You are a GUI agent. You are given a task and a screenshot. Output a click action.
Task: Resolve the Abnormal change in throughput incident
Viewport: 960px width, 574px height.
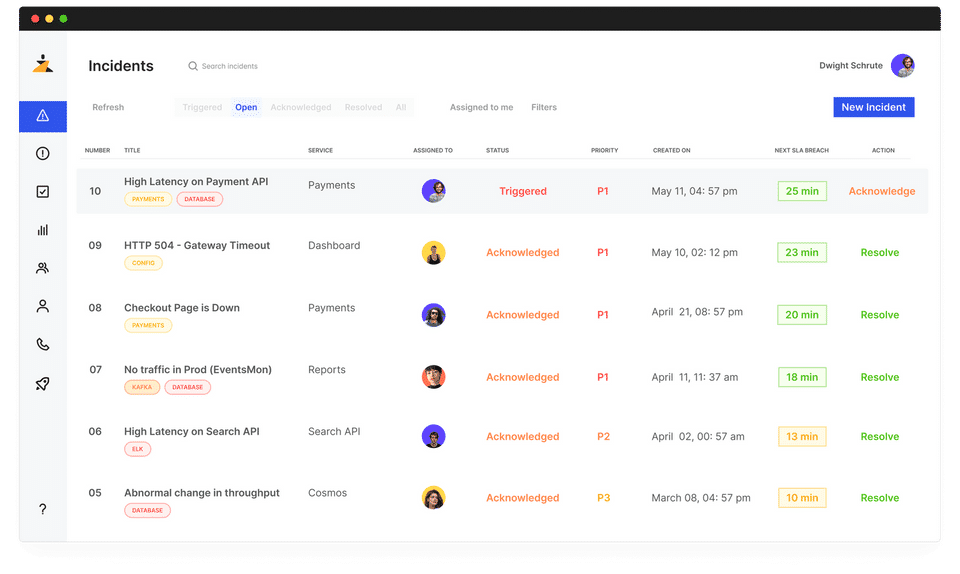[880, 498]
